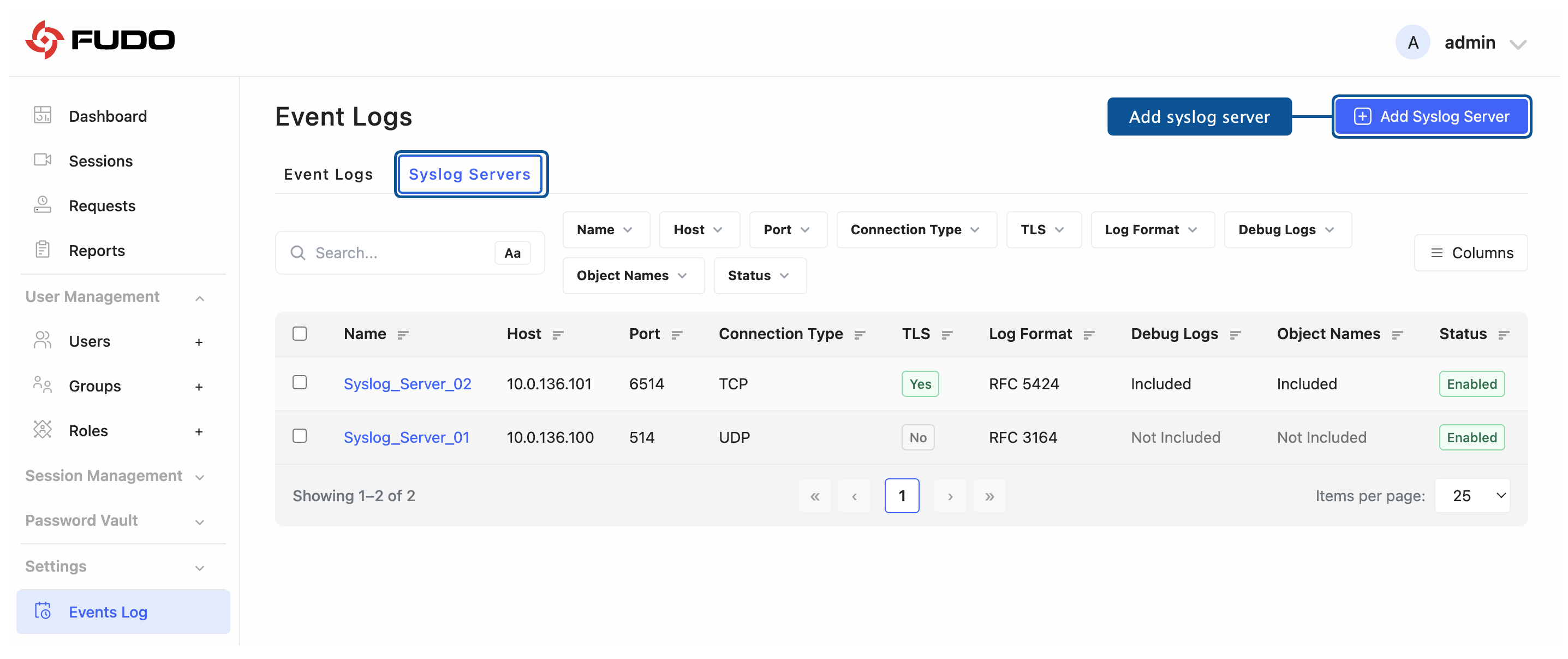
Task: Open Reports via its clipboard icon
Action: point(42,250)
